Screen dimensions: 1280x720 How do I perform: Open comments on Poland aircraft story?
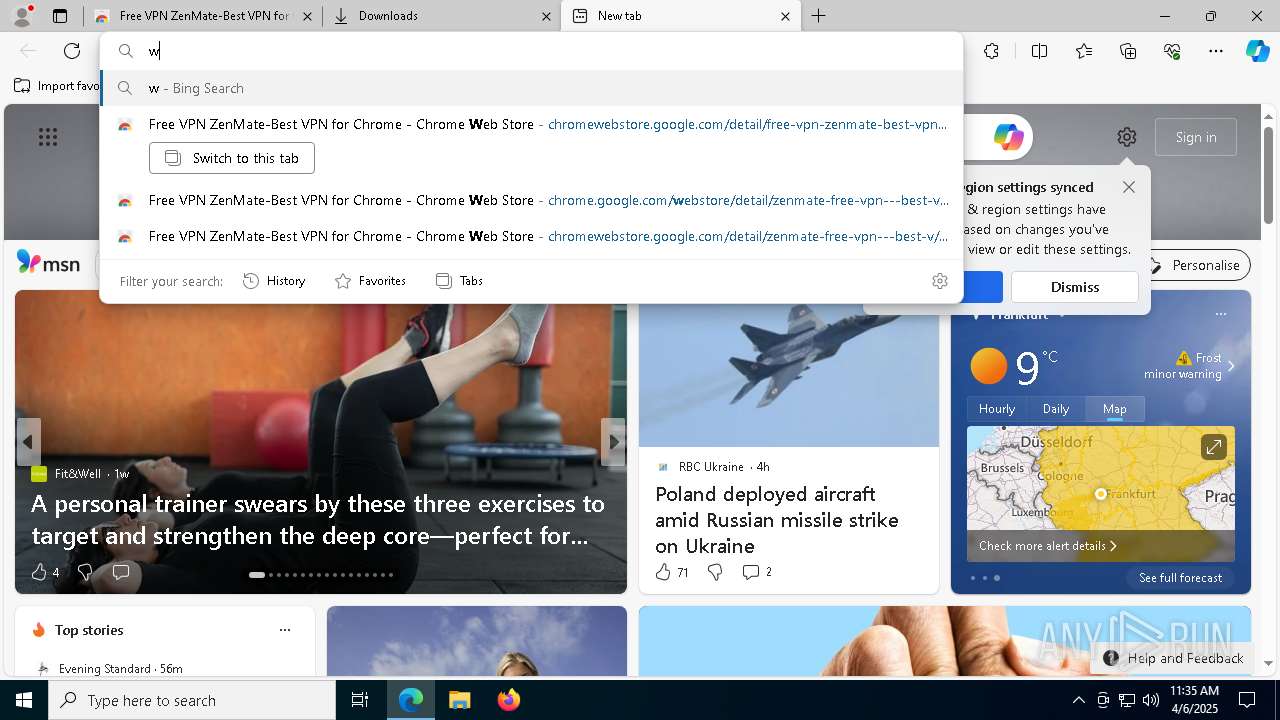(x=756, y=572)
